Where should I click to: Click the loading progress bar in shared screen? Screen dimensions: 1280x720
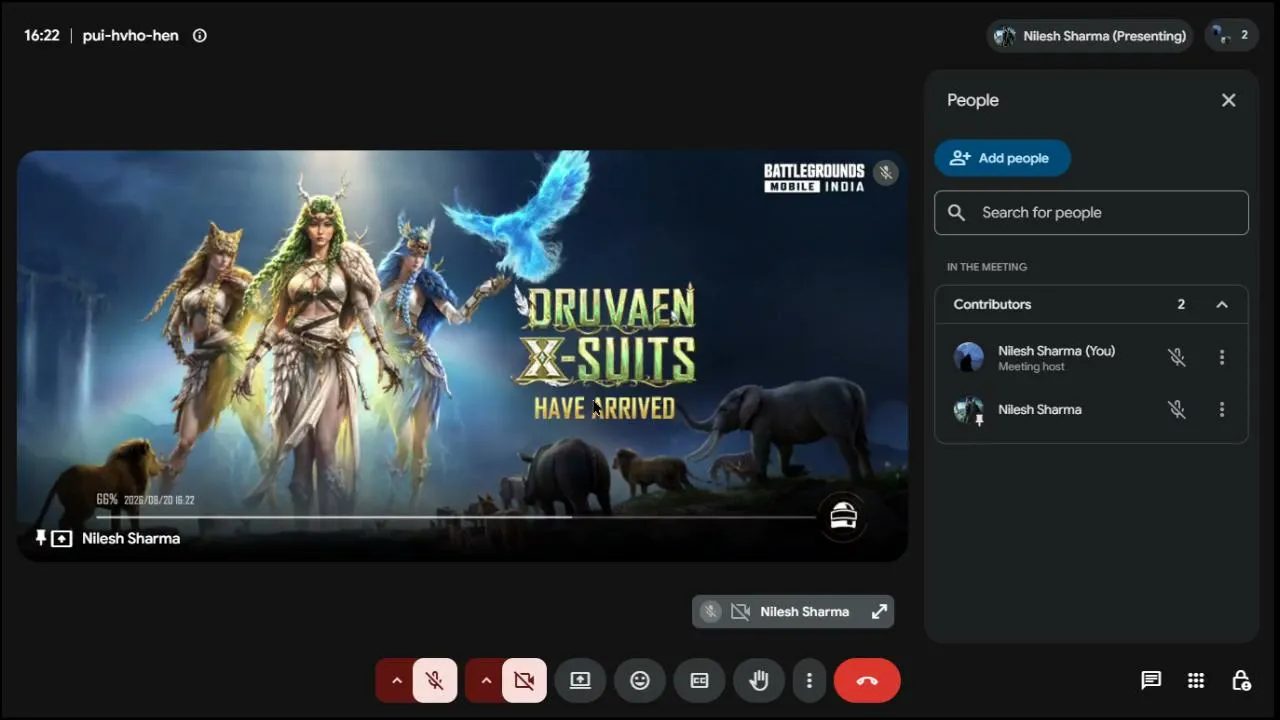(455, 517)
